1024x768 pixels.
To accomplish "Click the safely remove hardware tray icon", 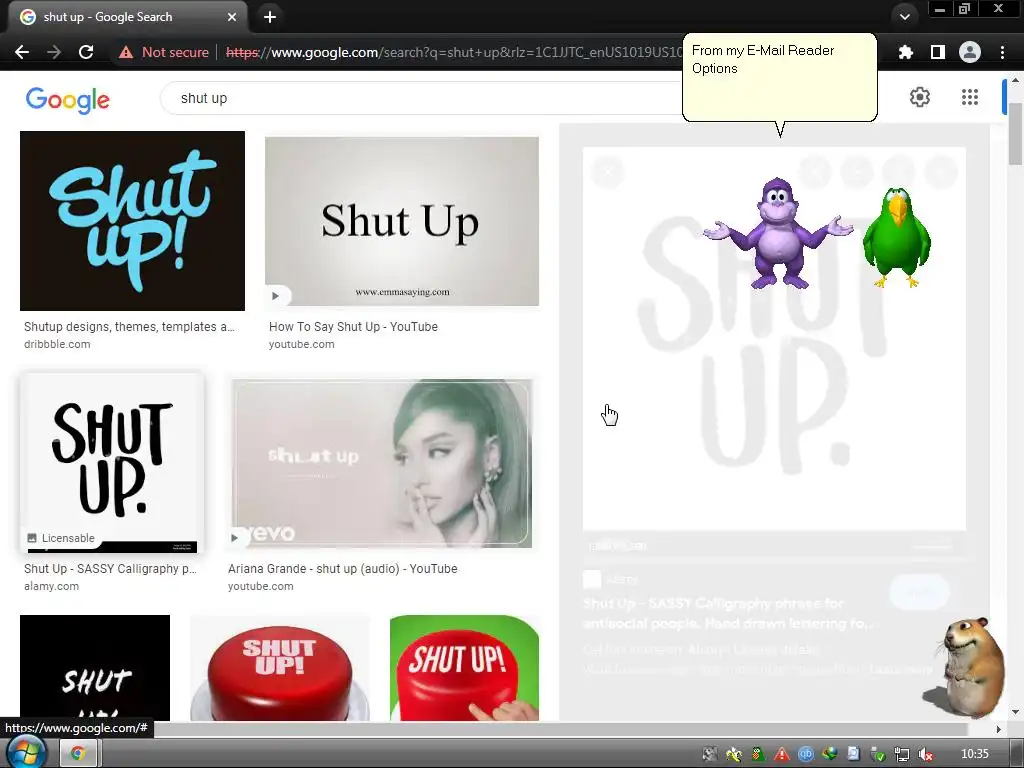I will pyautogui.click(x=877, y=754).
